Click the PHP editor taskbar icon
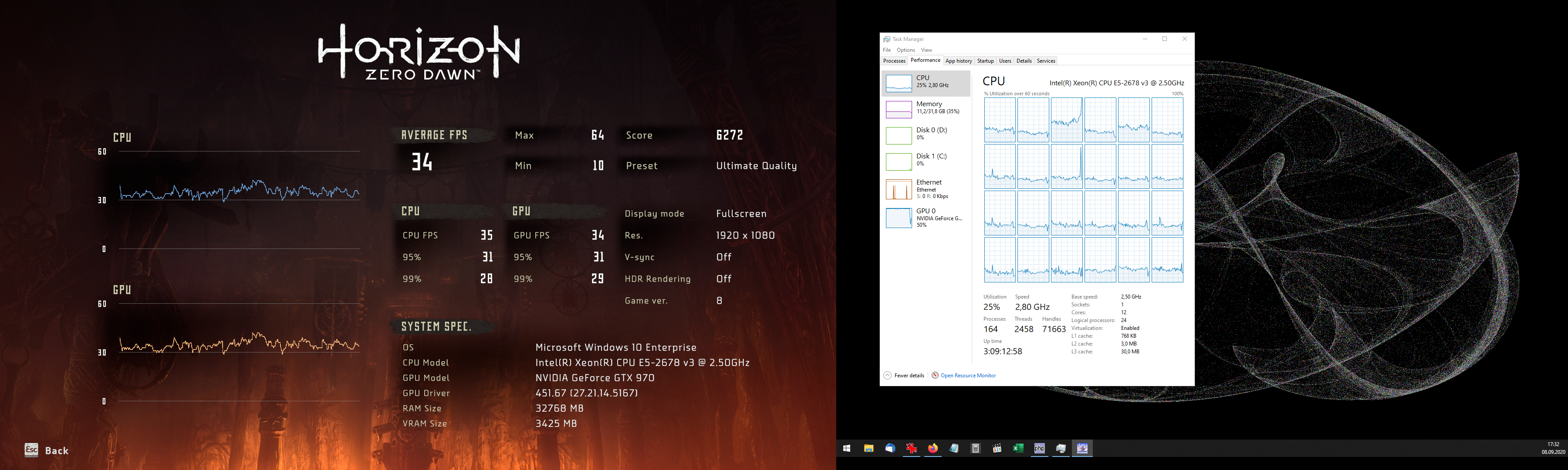Image resolution: width=1568 pixels, height=470 pixels. [x=1040, y=449]
